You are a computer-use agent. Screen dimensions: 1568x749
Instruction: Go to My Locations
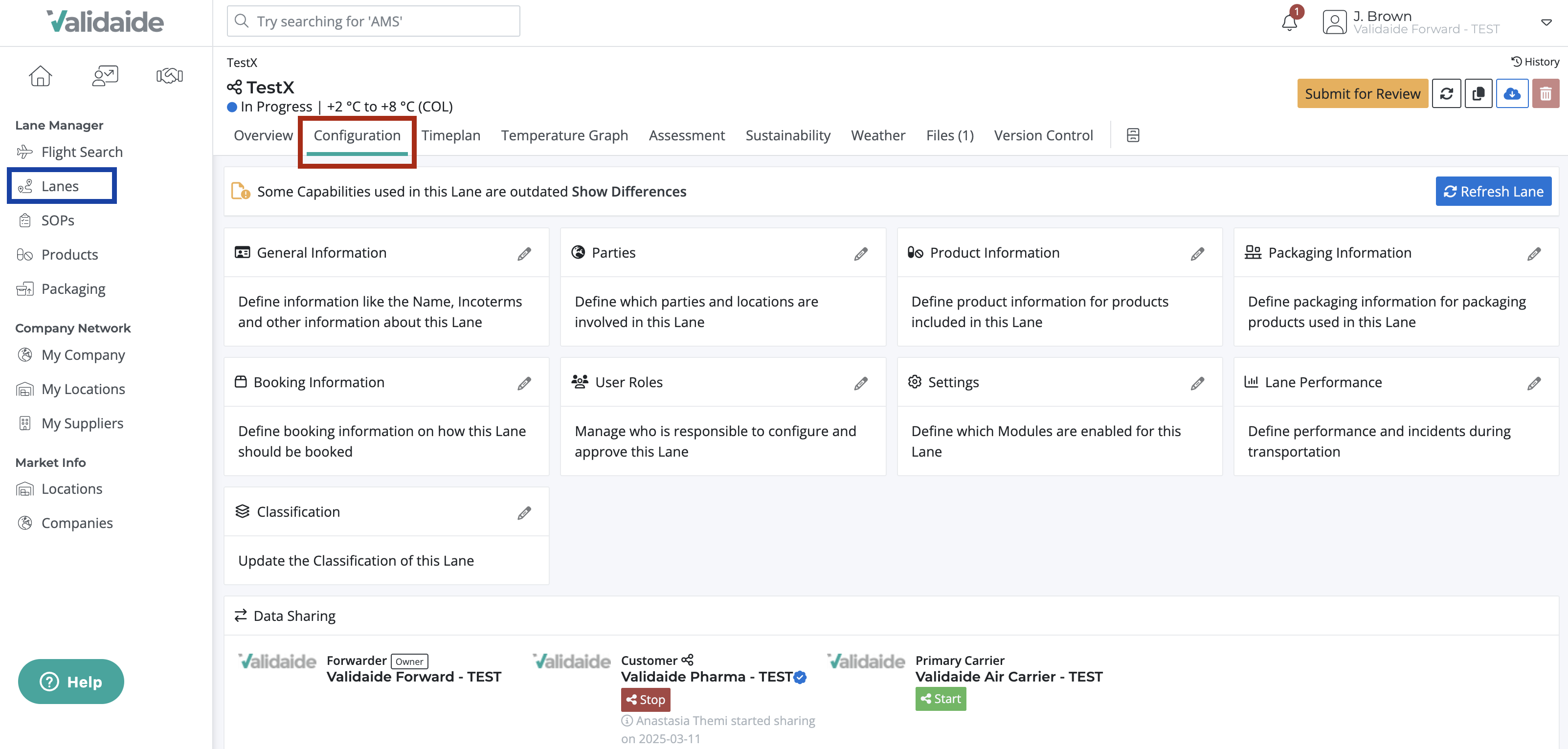point(83,389)
